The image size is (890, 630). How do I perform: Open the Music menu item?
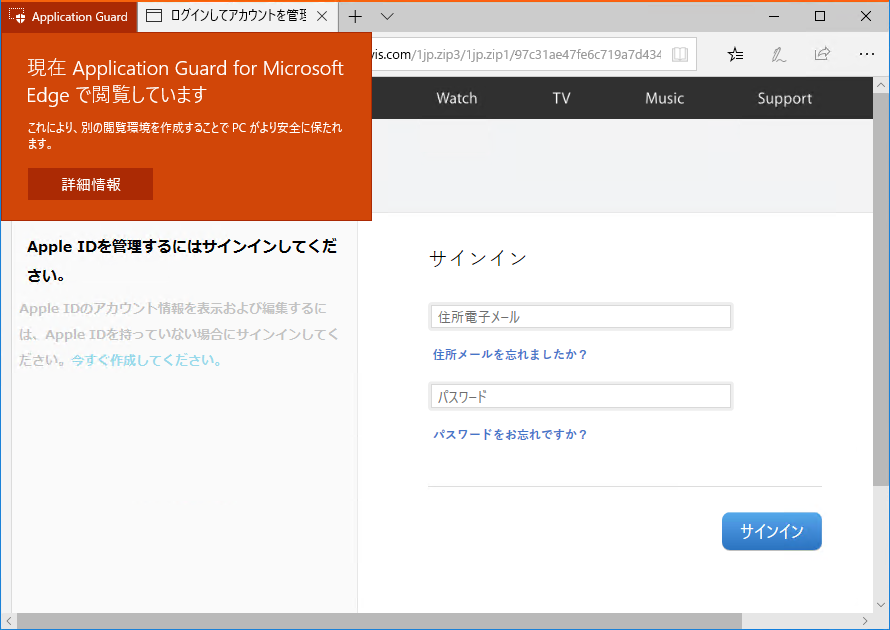[x=664, y=98]
